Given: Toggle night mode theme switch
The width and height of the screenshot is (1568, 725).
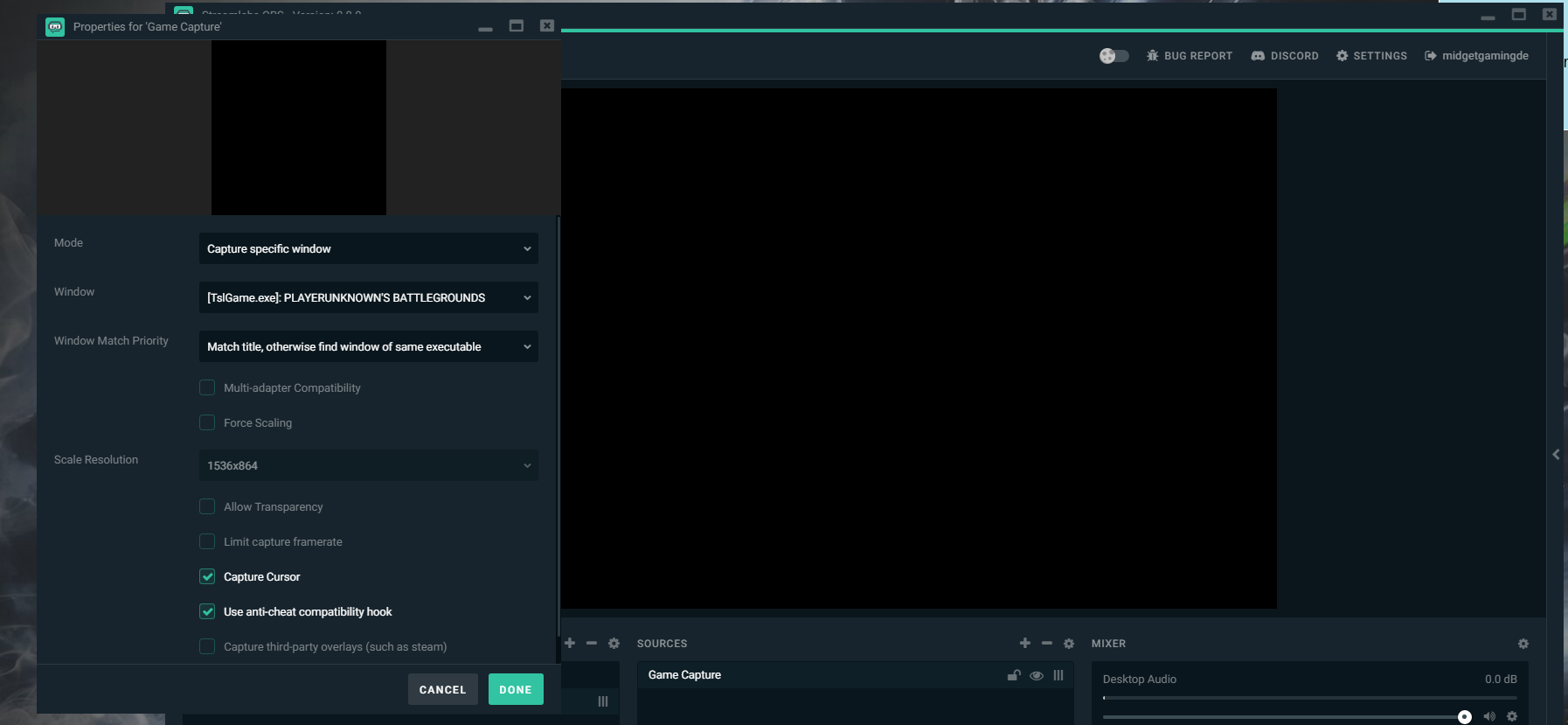Looking at the screenshot, I should tap(1114, 56).
